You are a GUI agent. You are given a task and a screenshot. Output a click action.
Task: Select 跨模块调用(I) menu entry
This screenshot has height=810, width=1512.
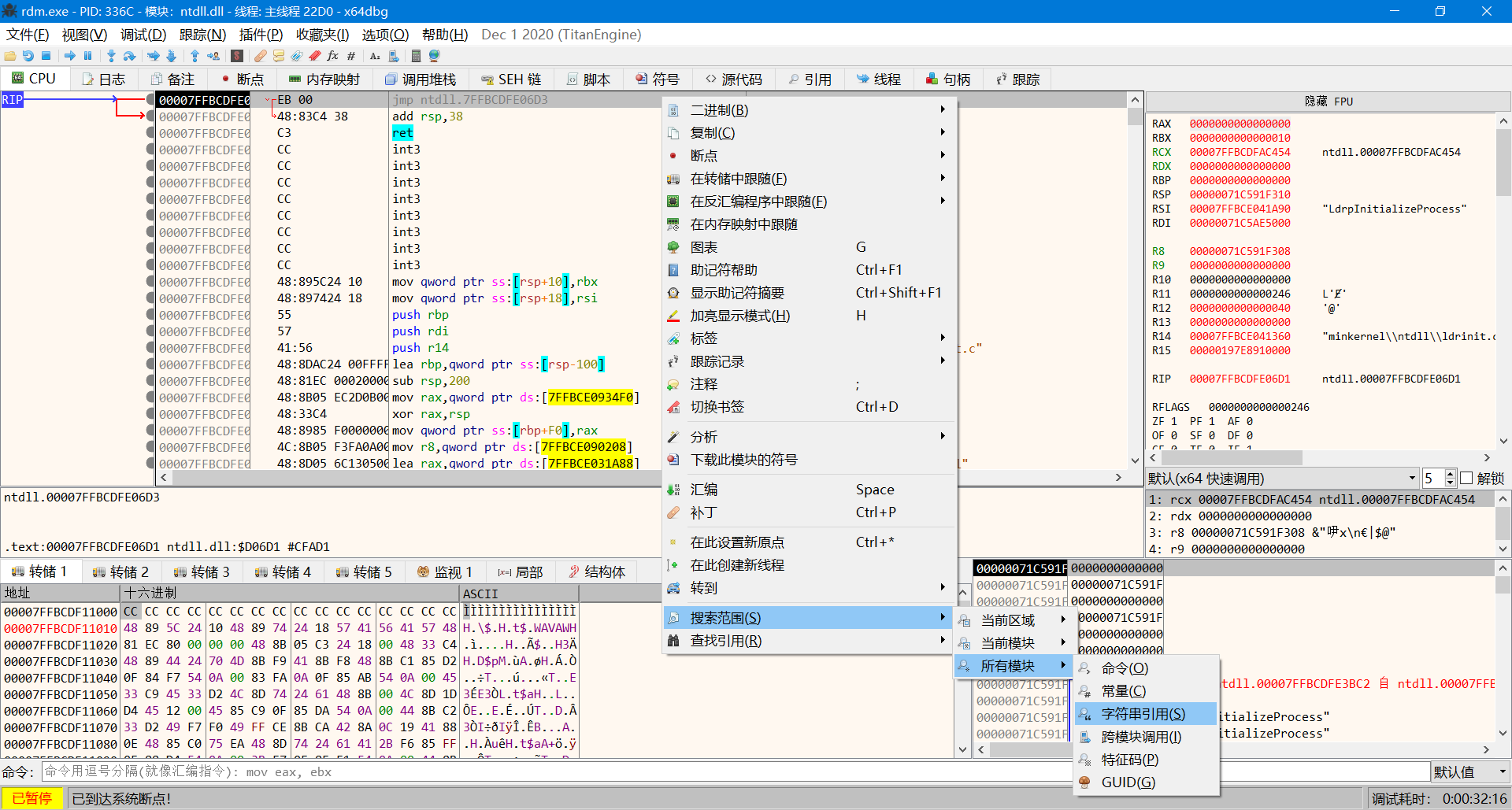[x=1146, y=737]
